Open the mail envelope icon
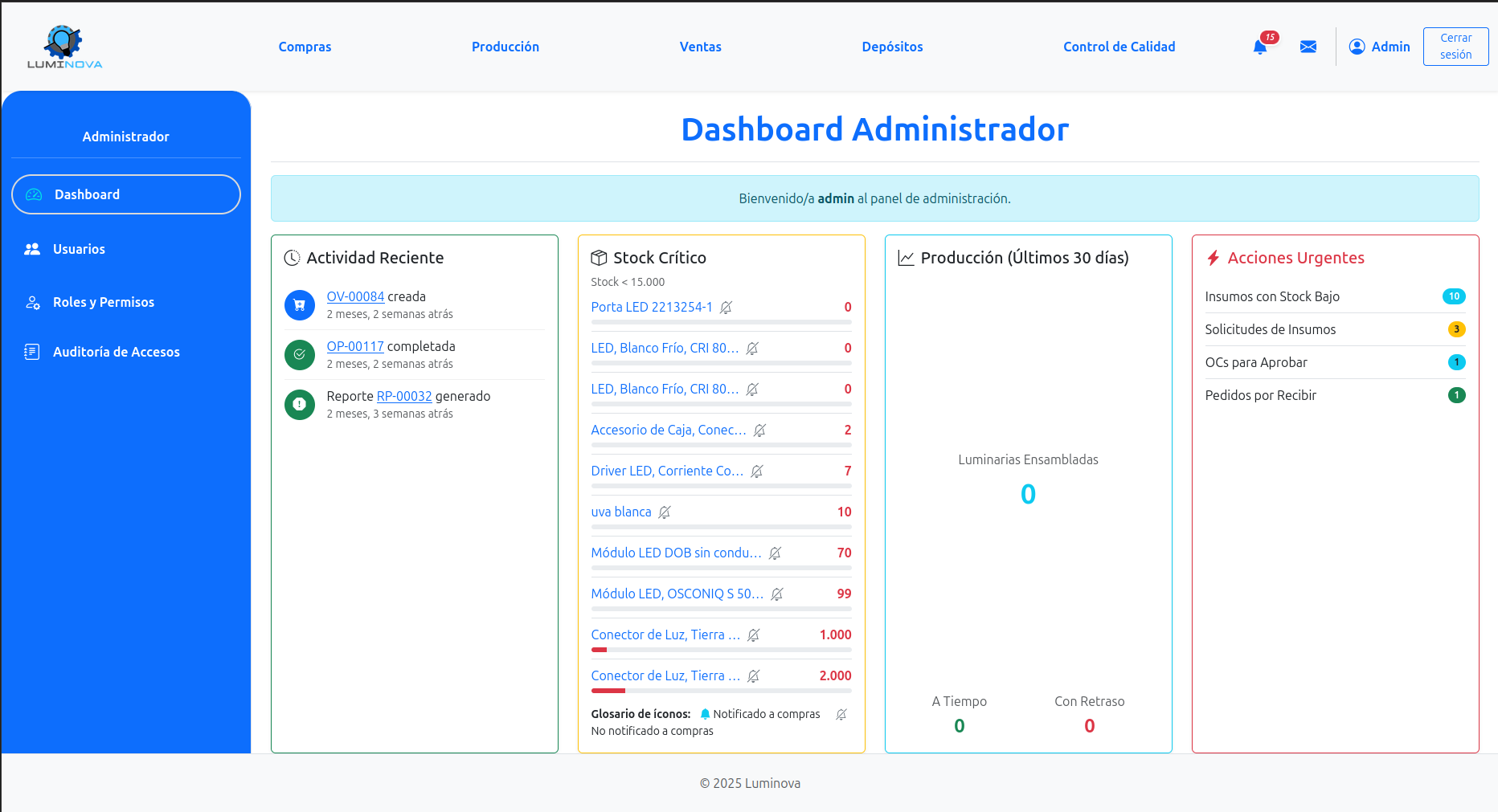Image resolution: width=1498 pixels, height=812 pixels. (x=1308, y=47)
